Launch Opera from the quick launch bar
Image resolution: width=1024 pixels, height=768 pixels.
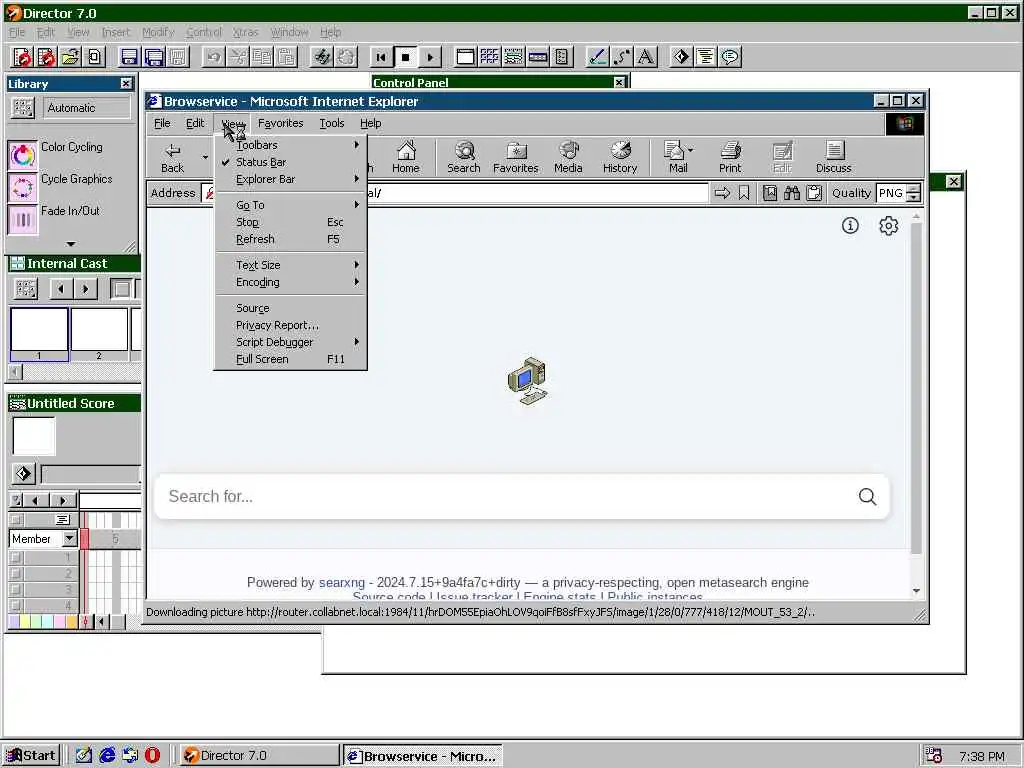click(152, 756)
